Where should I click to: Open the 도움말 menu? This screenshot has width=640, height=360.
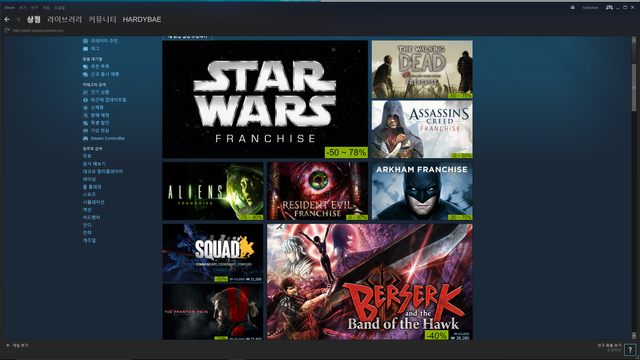tap(60, 7)
